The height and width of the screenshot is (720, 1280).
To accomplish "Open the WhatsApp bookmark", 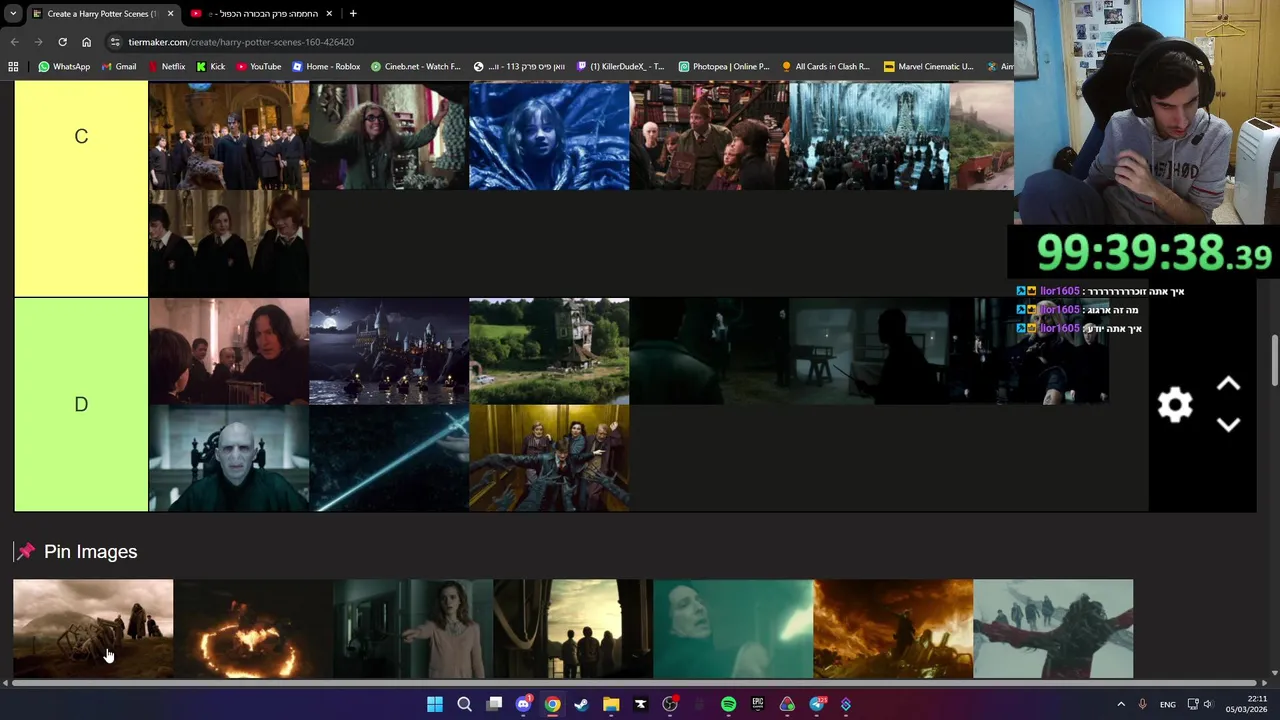I will [x=64, y=67].
